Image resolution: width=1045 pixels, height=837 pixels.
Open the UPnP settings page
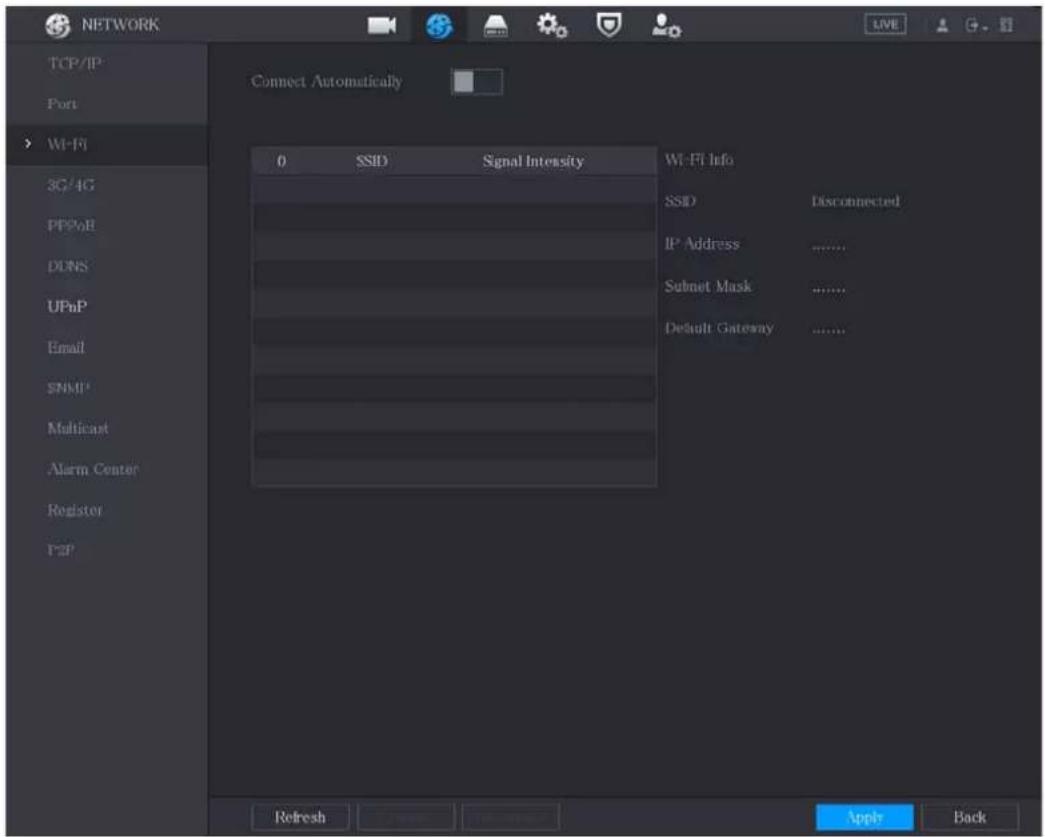67,307
